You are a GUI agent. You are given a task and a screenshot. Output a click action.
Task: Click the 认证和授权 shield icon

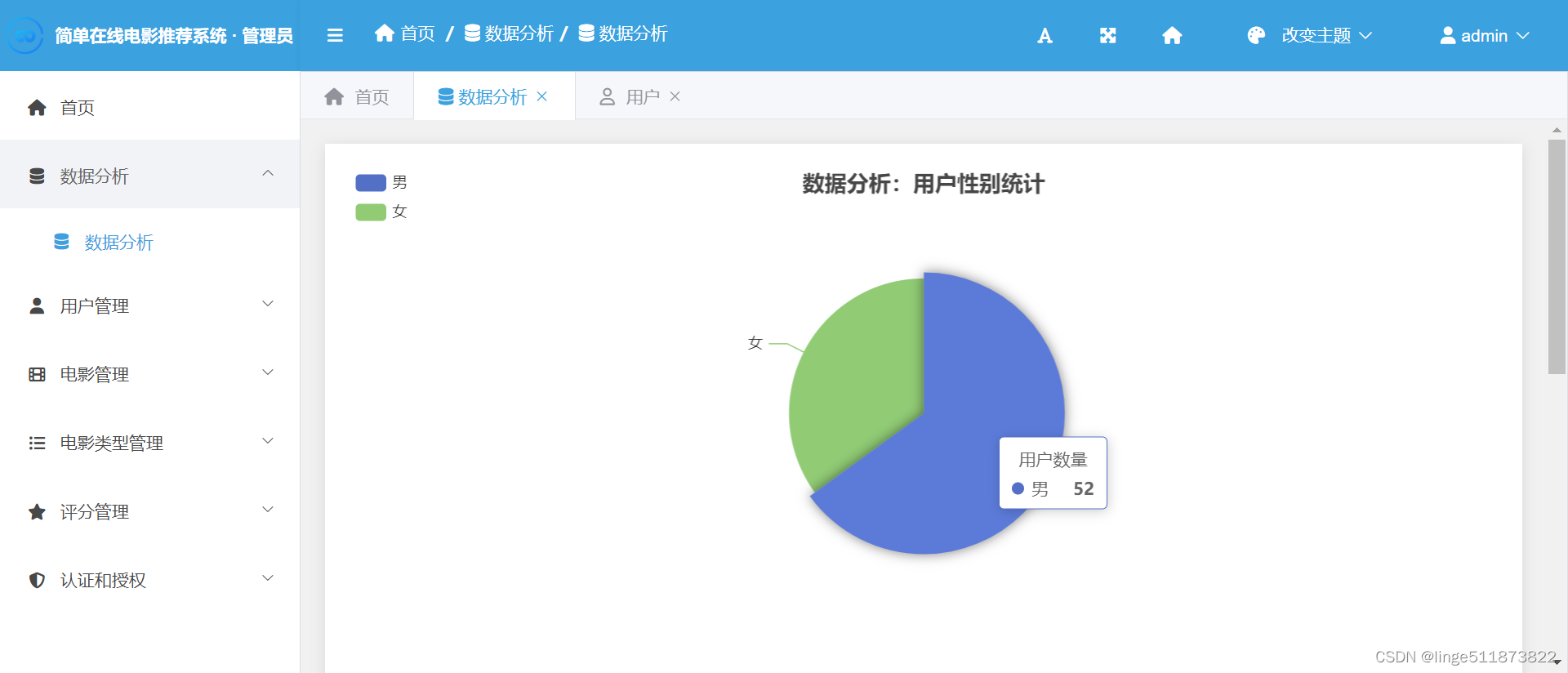tap(37, 580)
